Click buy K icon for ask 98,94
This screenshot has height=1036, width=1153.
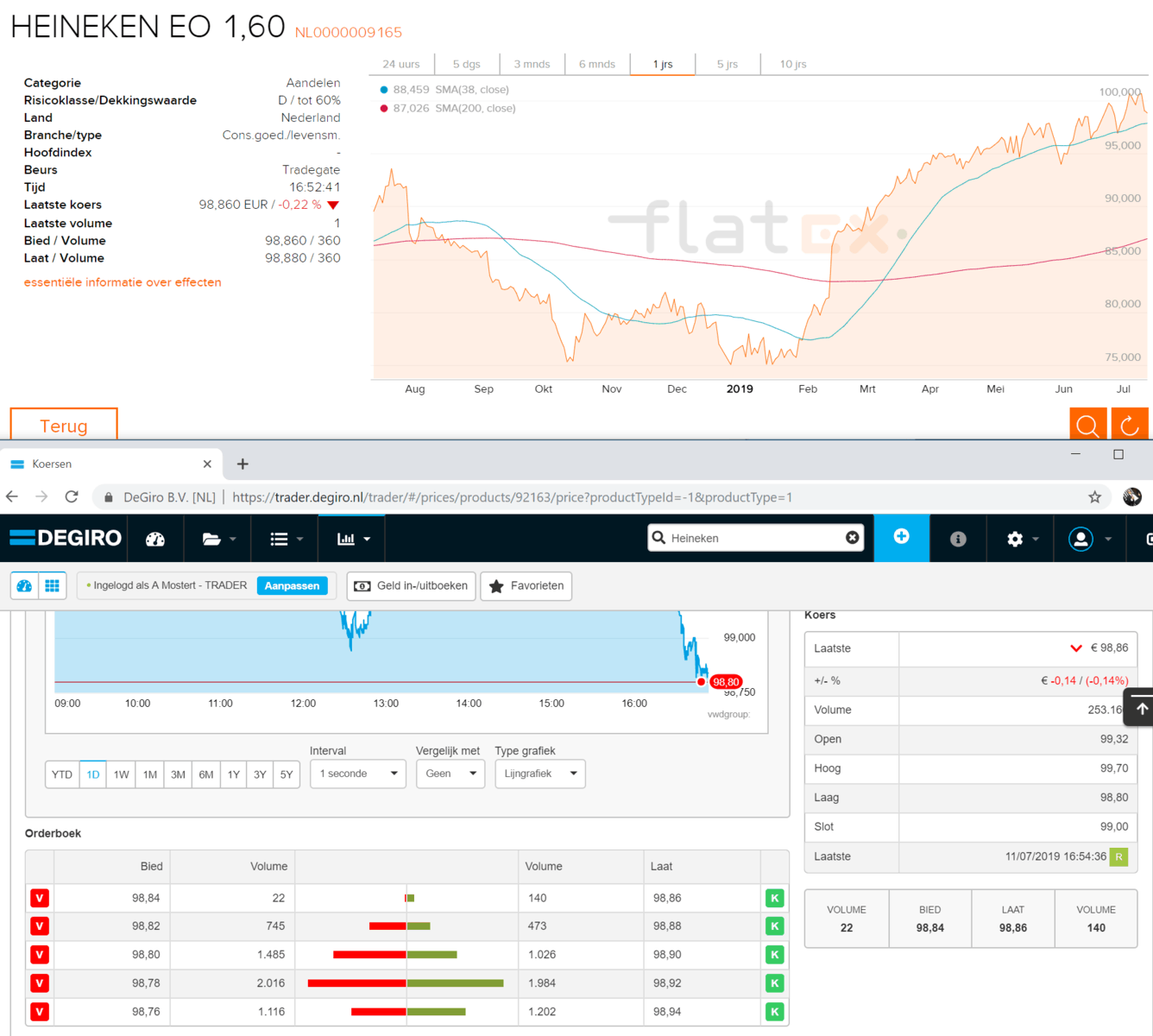click(775, 1012)
